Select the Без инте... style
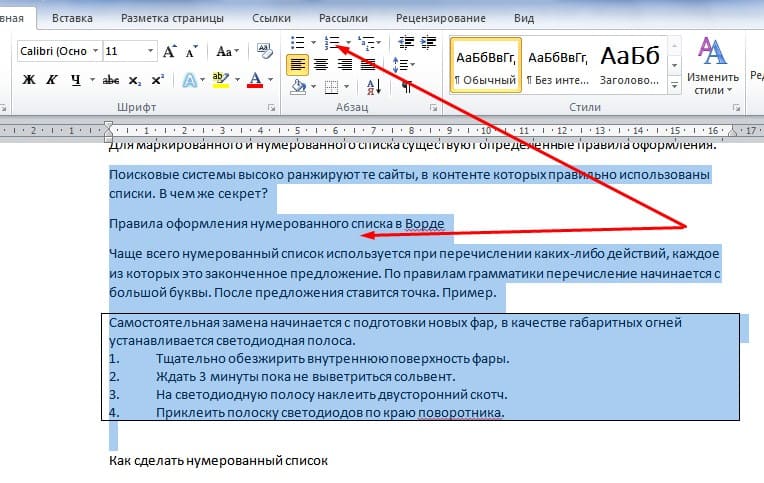 click(557, 65)
